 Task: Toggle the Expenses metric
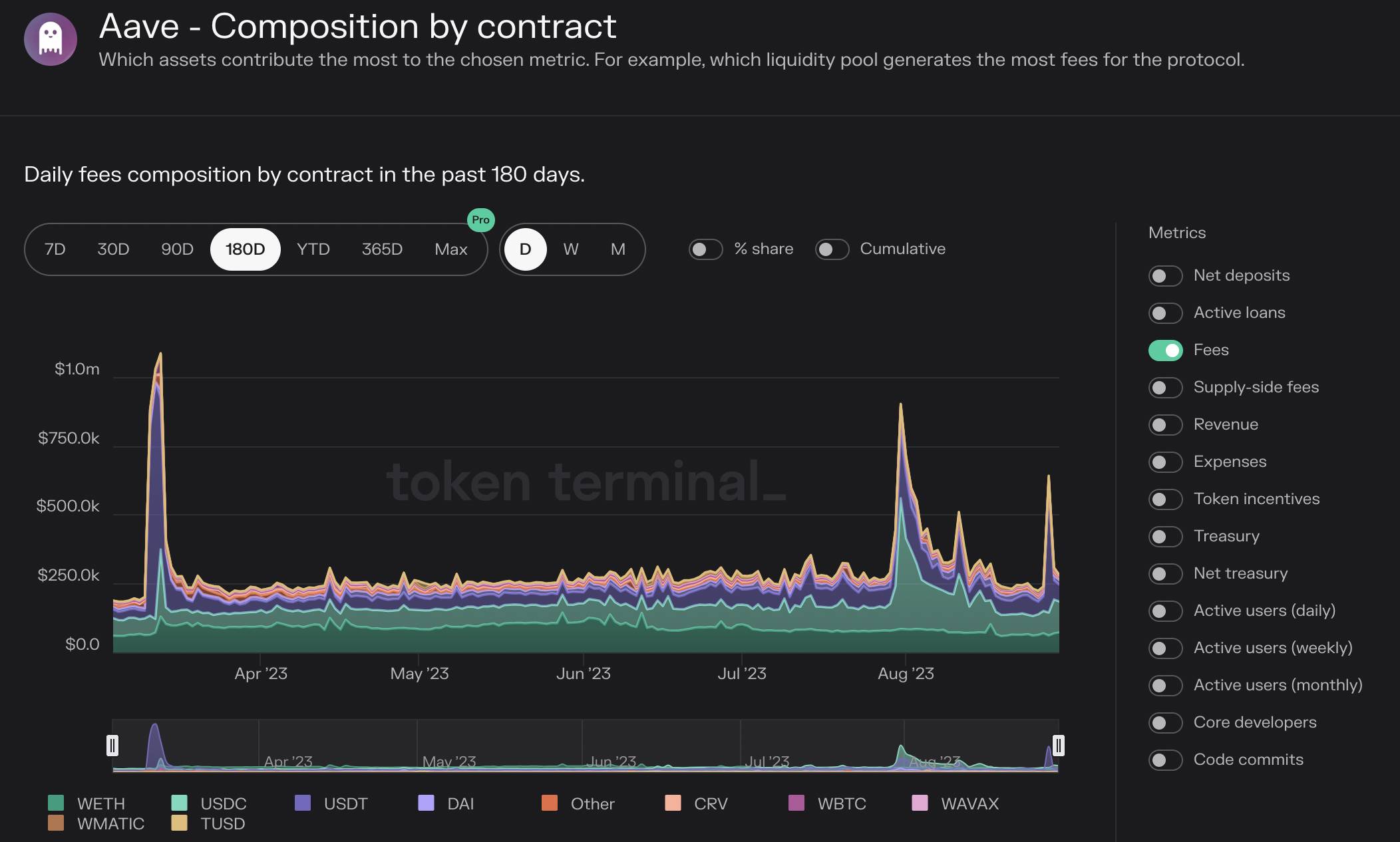[x=1165, y=462]
